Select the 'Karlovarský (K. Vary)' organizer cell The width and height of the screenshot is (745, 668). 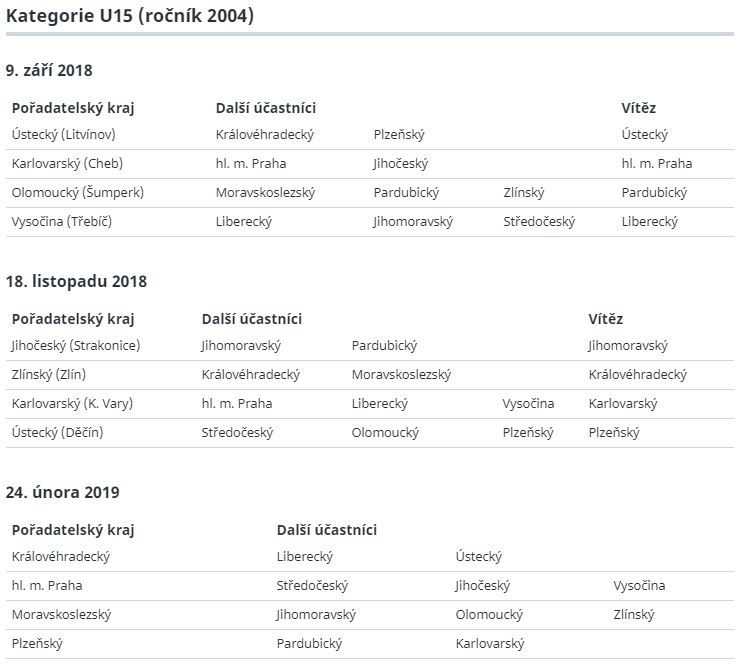(72, 403)
